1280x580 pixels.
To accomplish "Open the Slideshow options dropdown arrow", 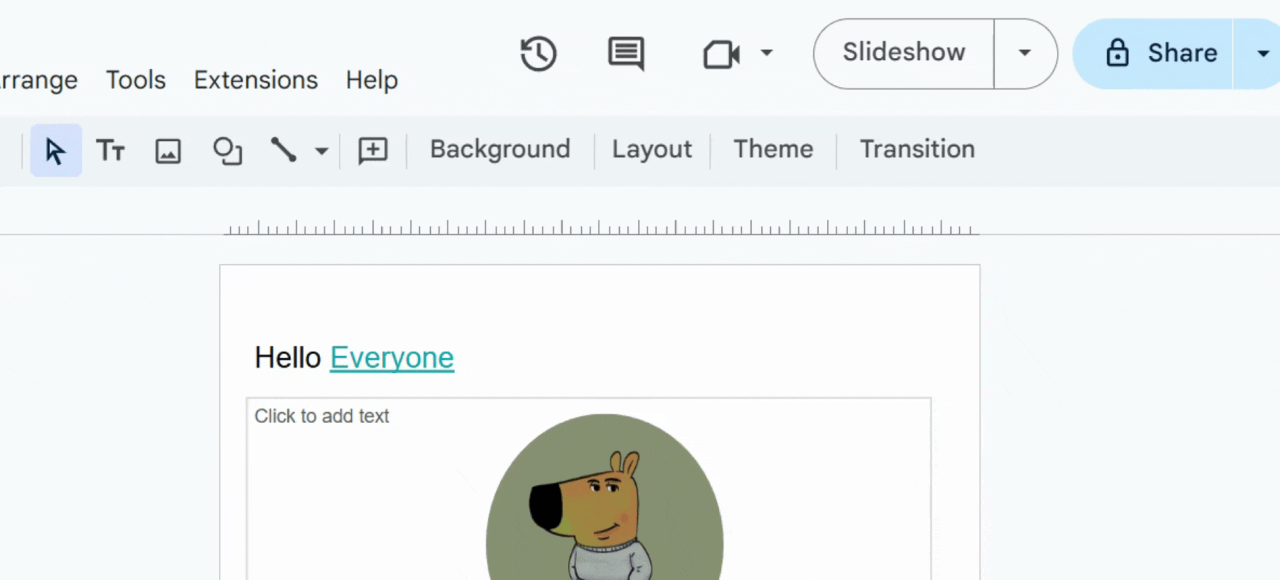I will tap(1025, 53).
